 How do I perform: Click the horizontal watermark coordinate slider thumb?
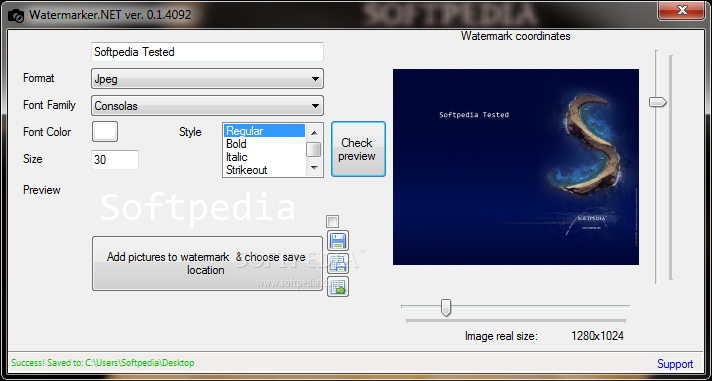pos(446,307)
